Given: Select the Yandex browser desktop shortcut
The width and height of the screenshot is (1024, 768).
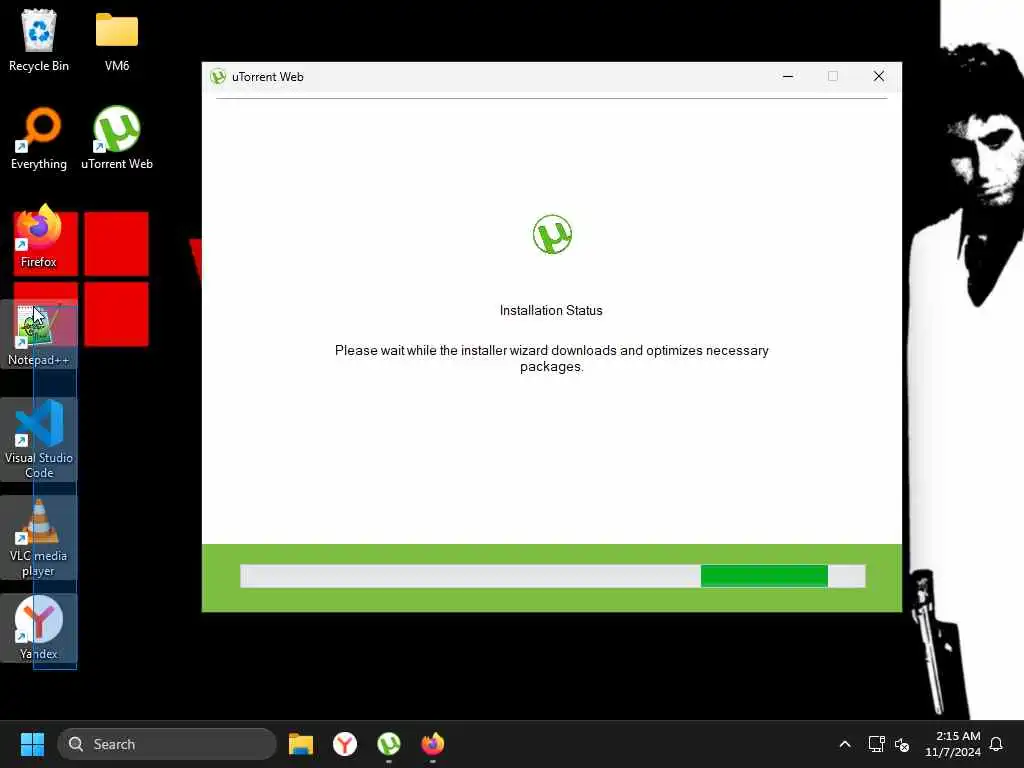Looking at the screenshot, I should [39, 628].
